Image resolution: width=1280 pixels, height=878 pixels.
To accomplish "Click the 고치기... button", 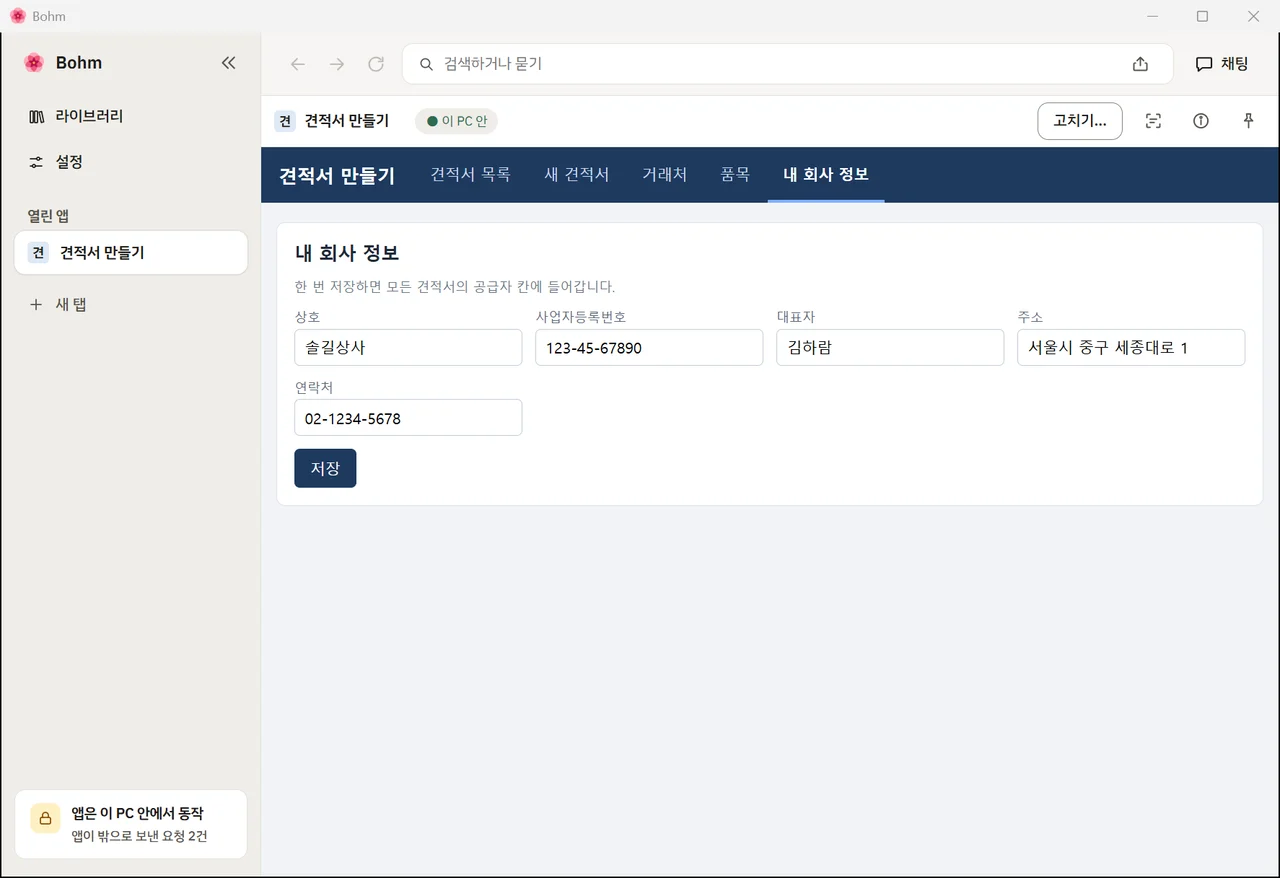I will [x=1080, y=121].
